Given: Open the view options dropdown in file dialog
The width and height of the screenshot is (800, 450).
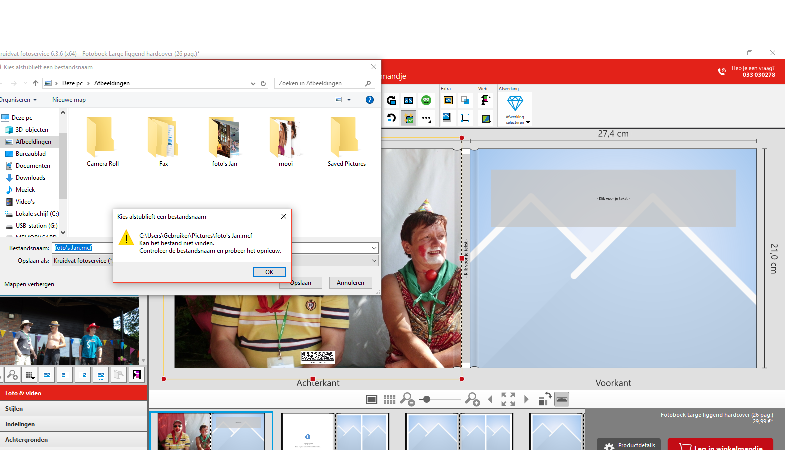Looking at the screenshot, I should pos(348,100).
